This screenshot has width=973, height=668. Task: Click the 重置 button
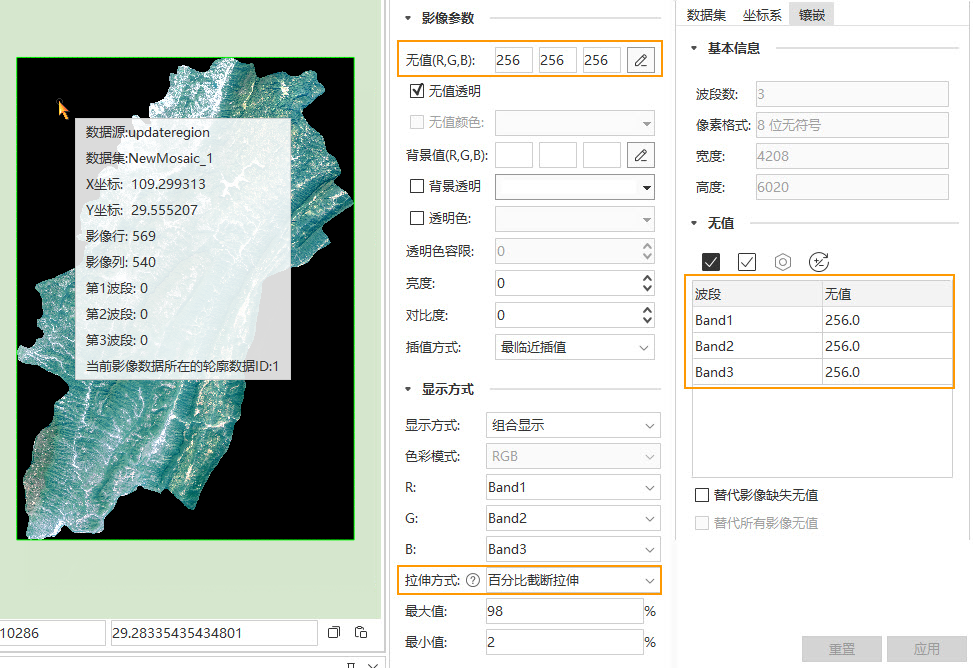pos(841,649)
